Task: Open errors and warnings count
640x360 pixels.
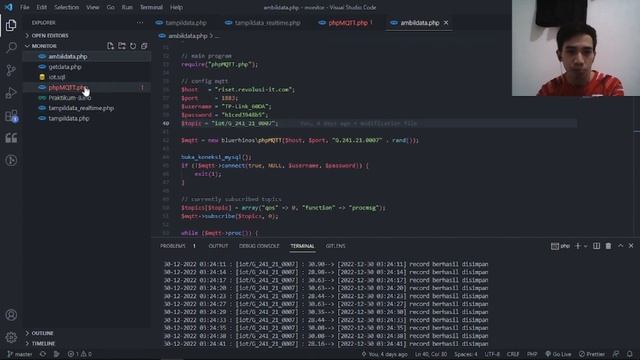Action: coord(80,354)
